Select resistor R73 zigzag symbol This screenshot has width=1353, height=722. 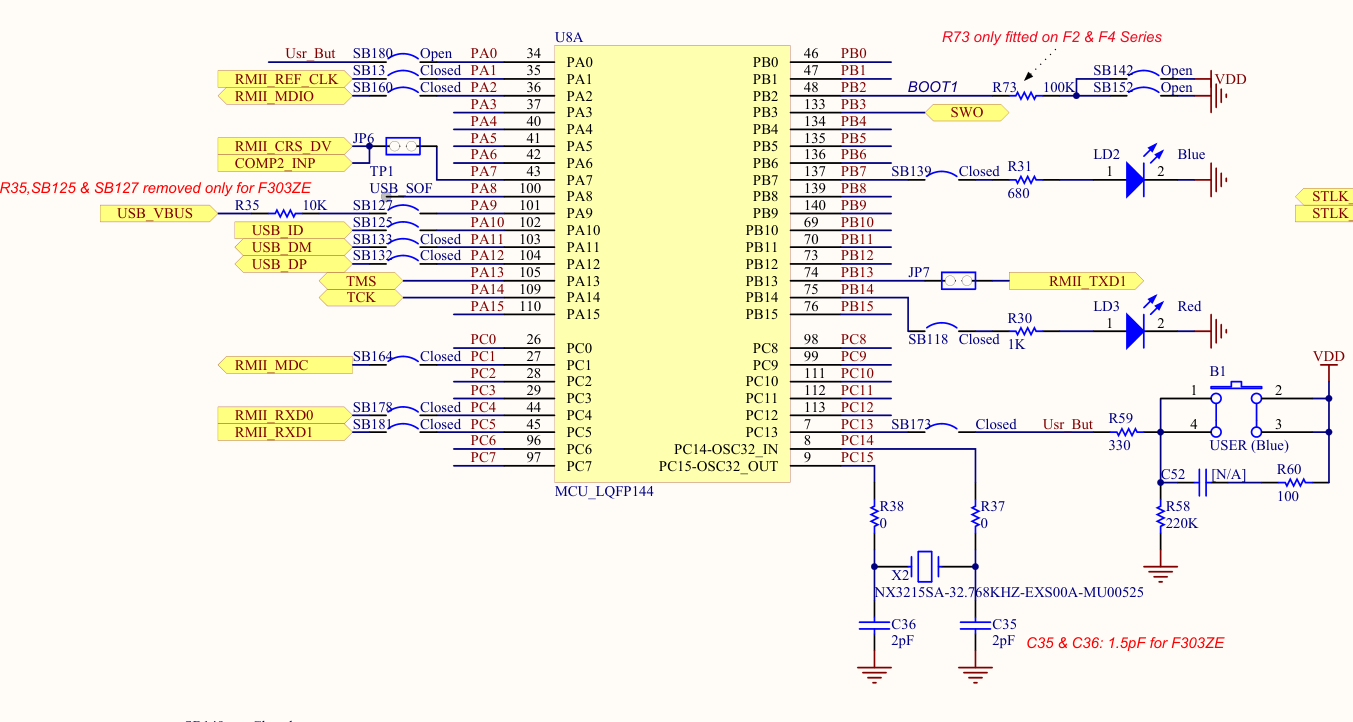pos(1027,96)
